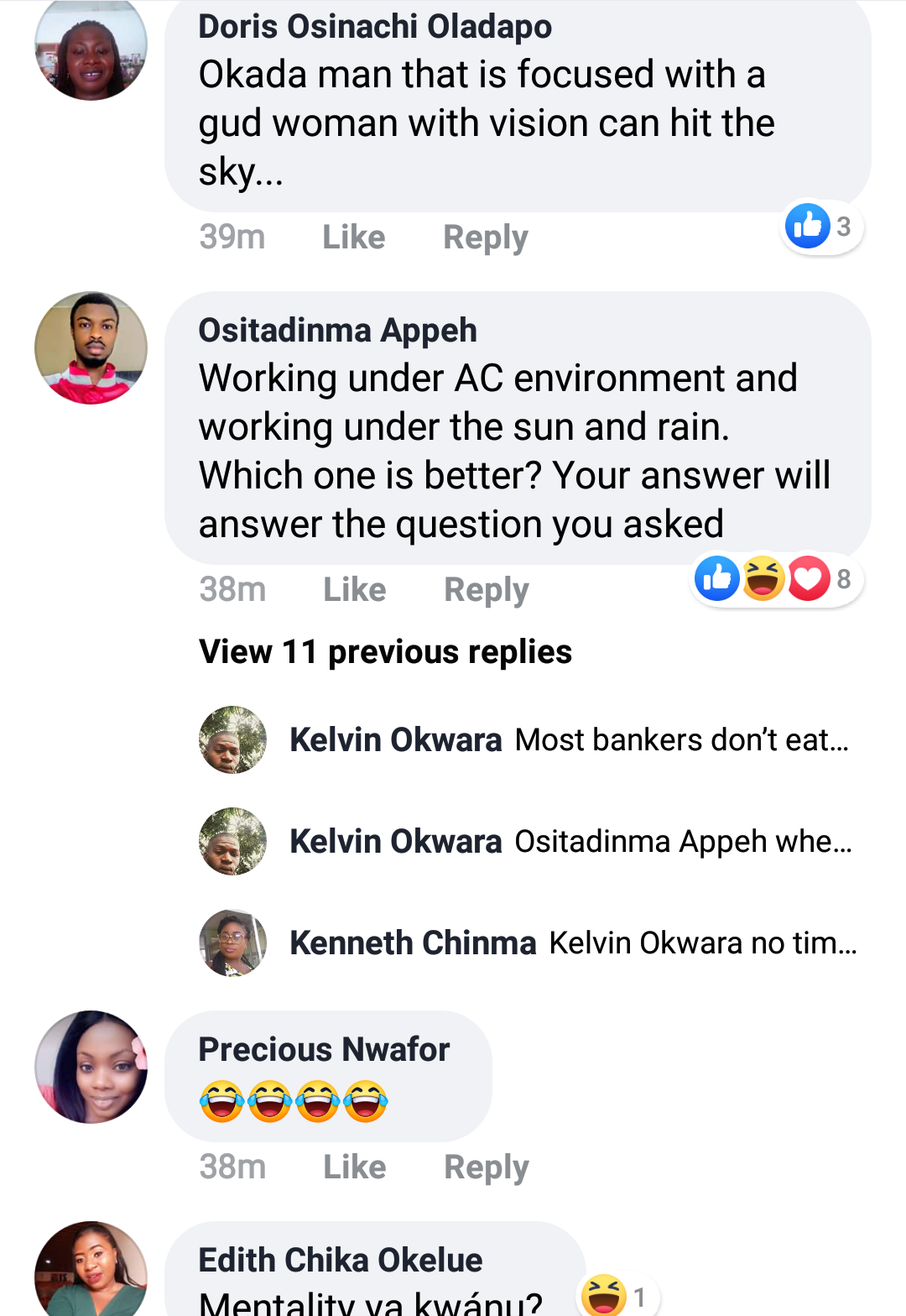906x1316 pixels.
Task: Open Precious Nwafor's profile name link
Action: 324,1049
